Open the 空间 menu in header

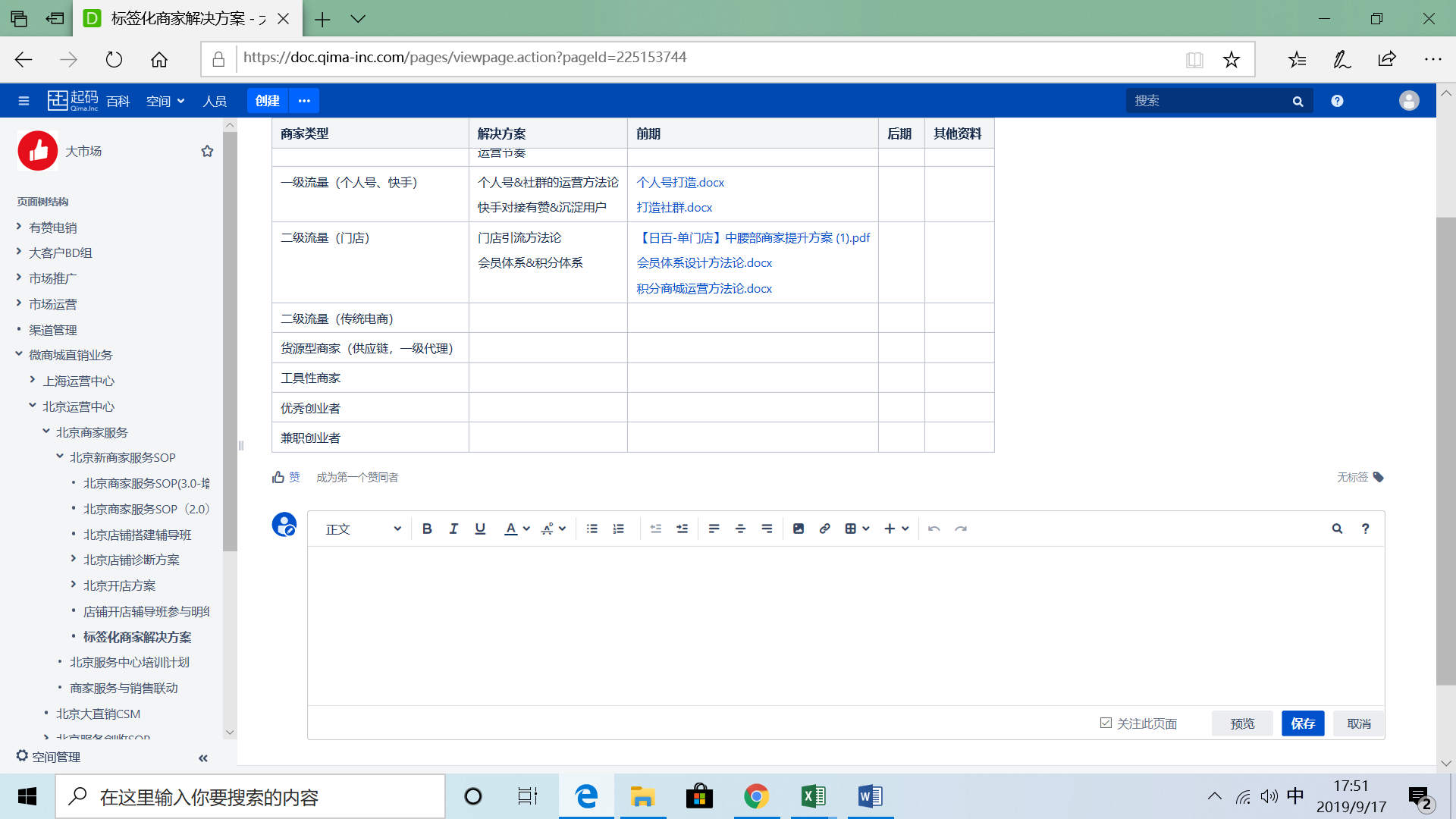click(x=165, y=101)
